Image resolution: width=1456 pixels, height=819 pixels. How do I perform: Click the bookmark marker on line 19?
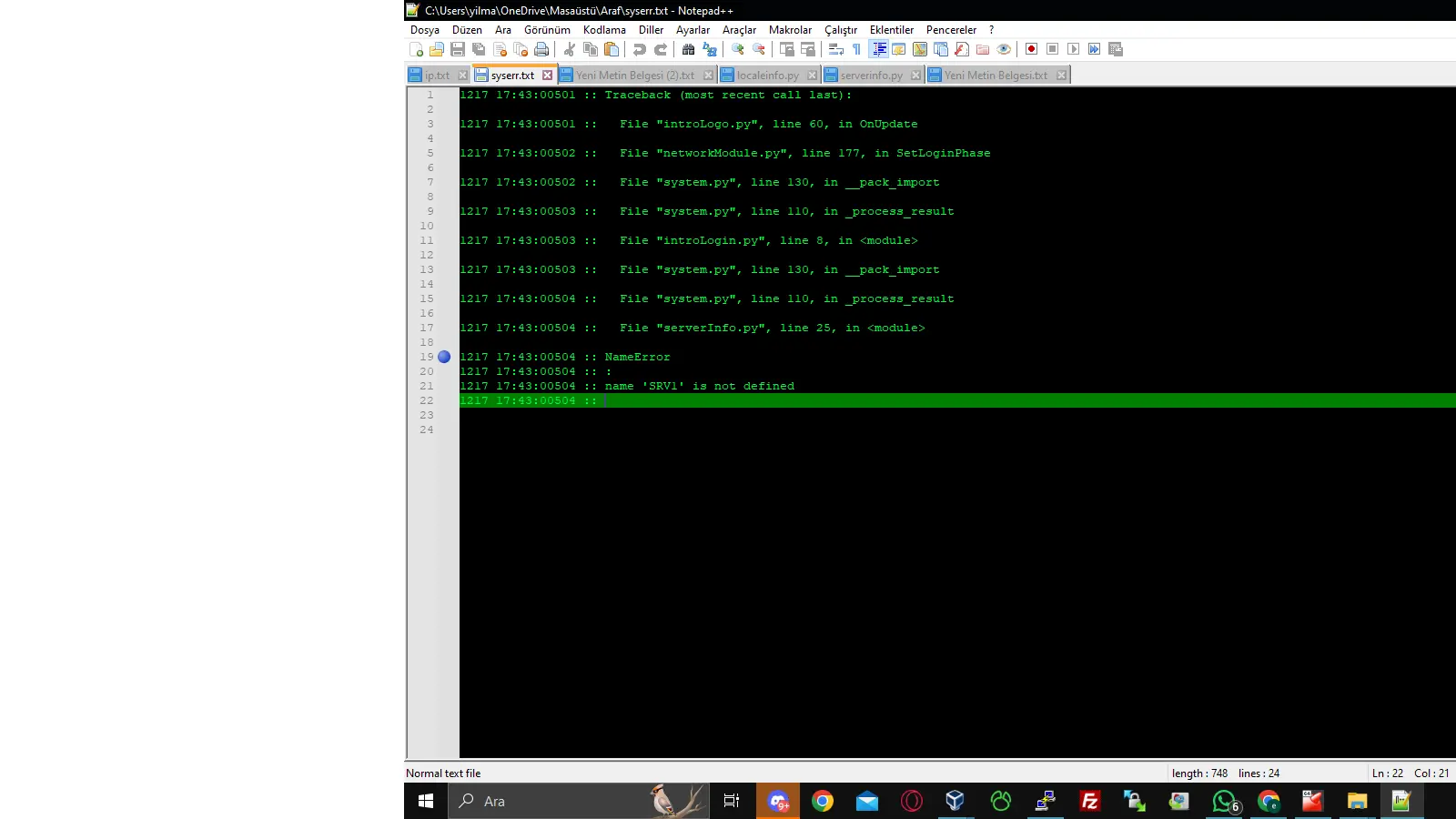click(444, 357)
